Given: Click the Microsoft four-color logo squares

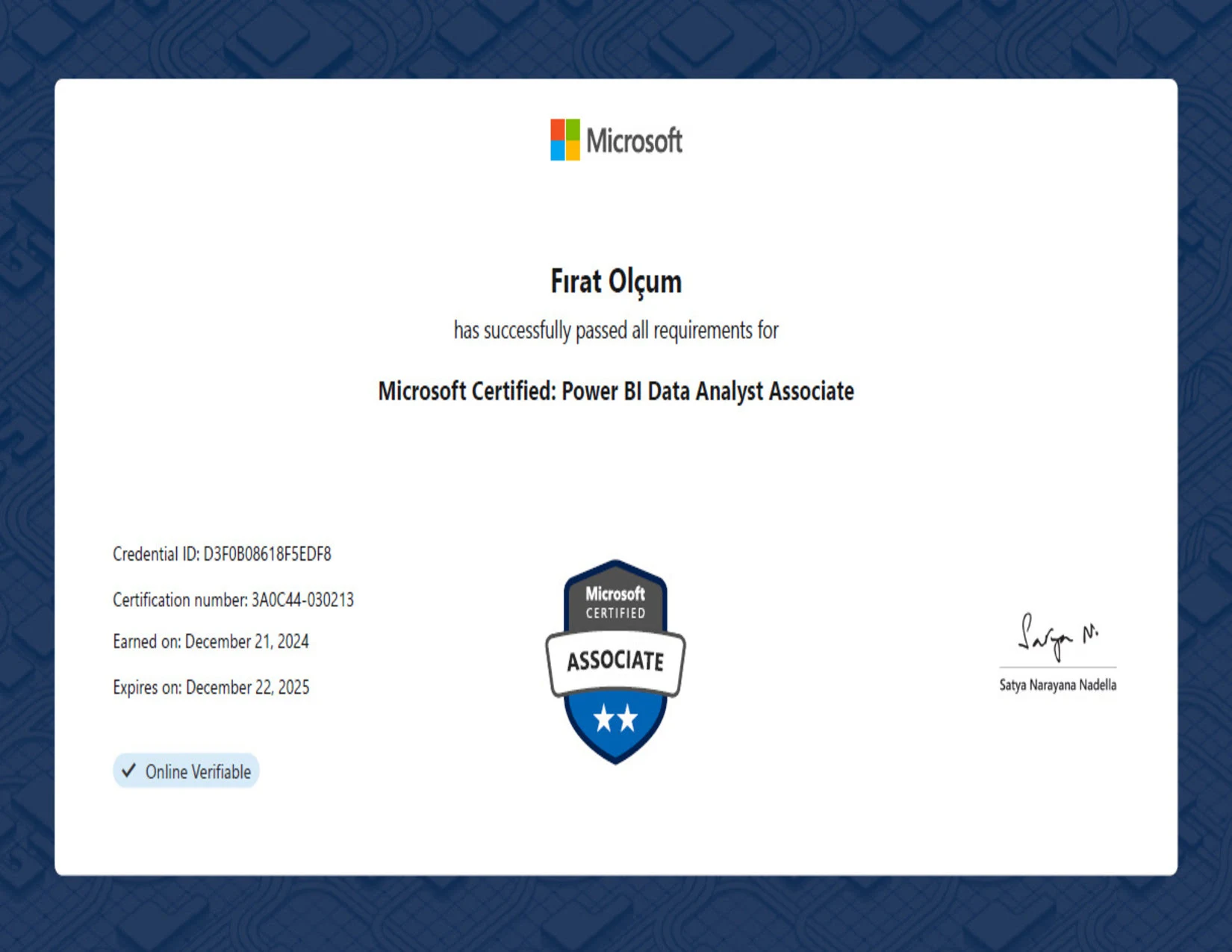Looking at the screenshot, I should point(565,140).
